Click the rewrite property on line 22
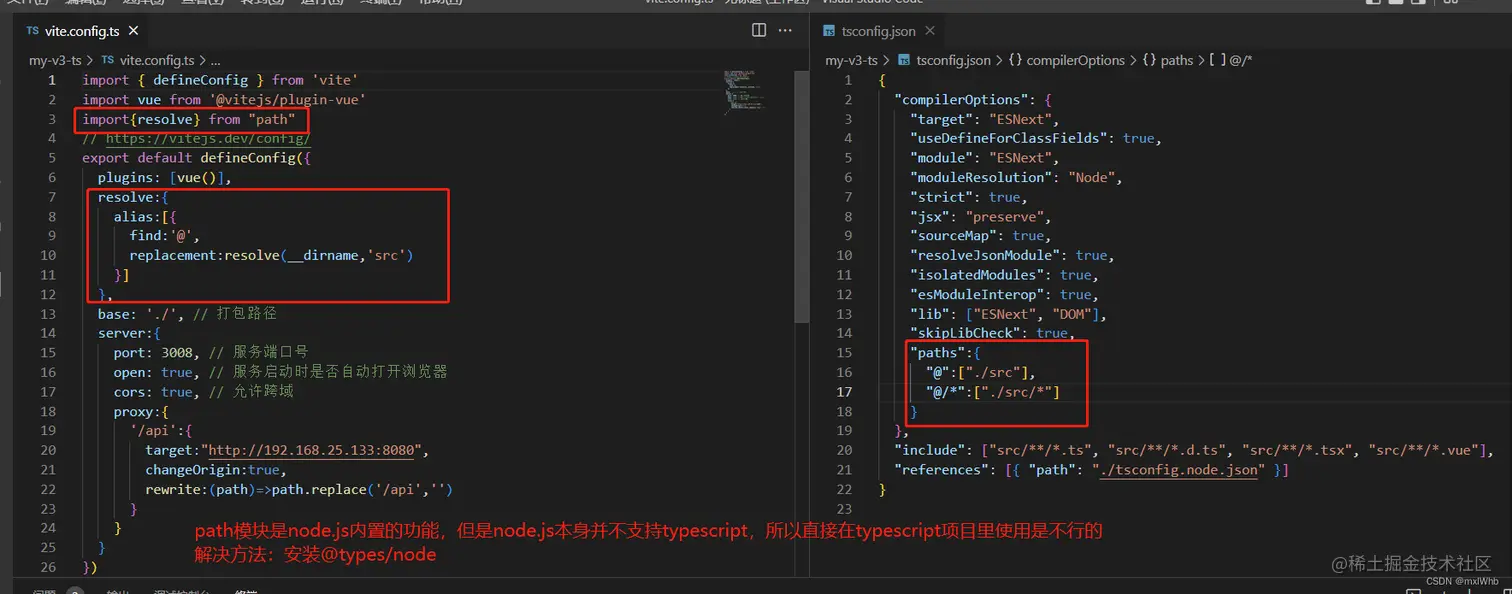This screenshot has height=594, width=1512. pyautogui.click(x=173, y=489)
